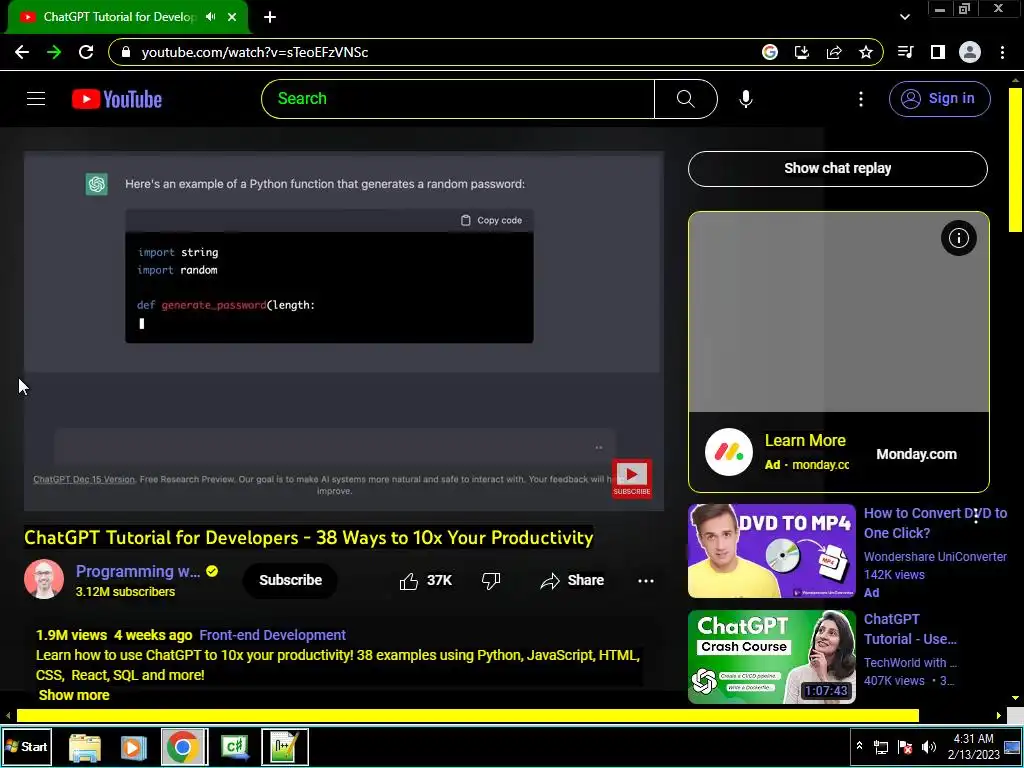Bookmark this page with the star icon
The height and width of the screenshot is (768, 1024).
point(866,52)
